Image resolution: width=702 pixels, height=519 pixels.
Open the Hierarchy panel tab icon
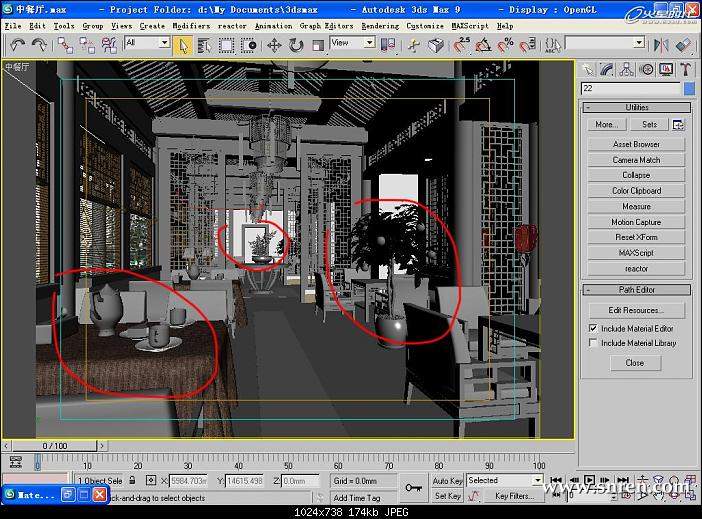point(626,68)
